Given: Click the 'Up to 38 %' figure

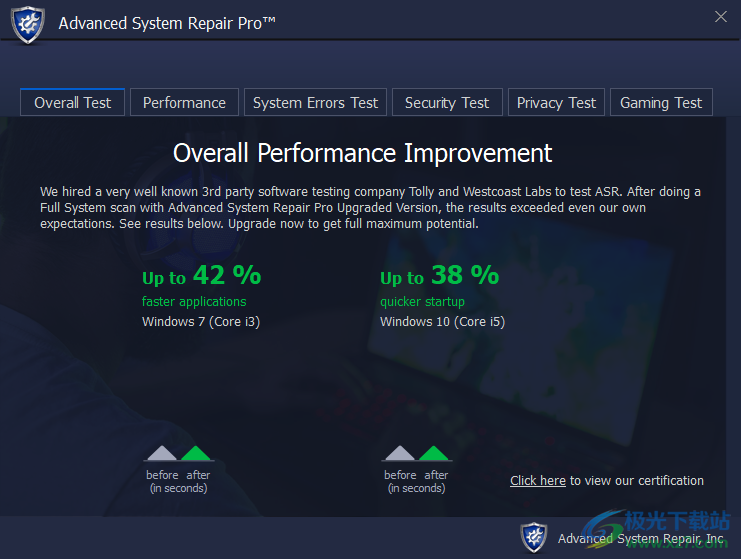Looking at the screenshot, I should point(439,275).
